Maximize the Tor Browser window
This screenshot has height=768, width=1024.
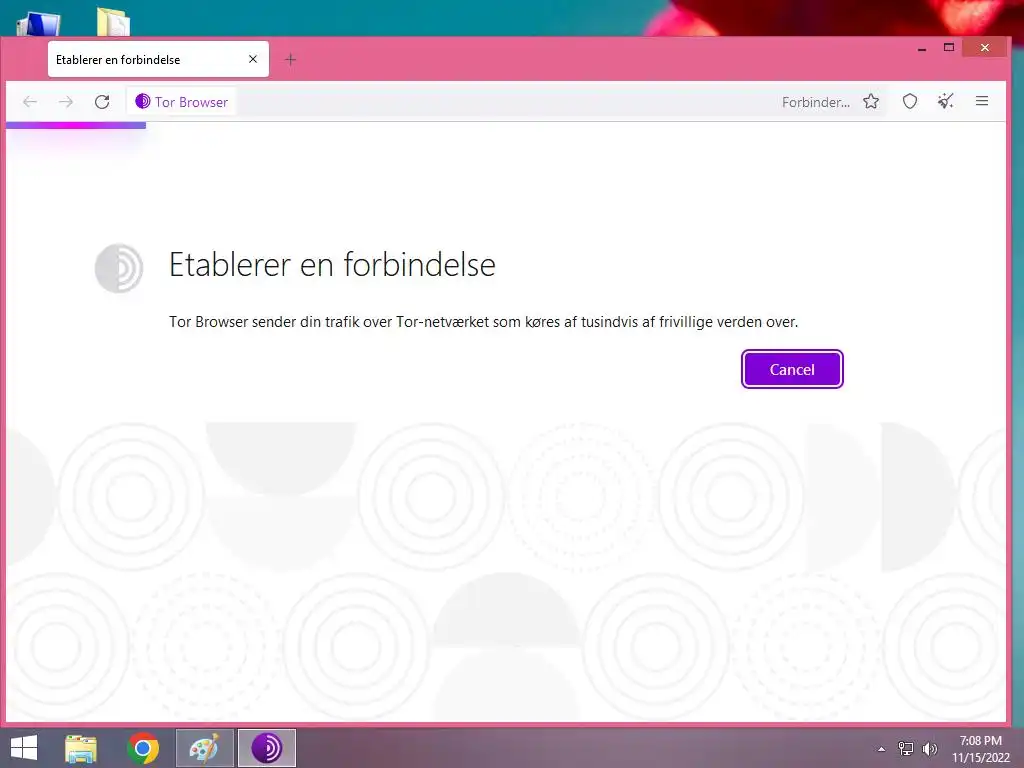tap(949, 48)
